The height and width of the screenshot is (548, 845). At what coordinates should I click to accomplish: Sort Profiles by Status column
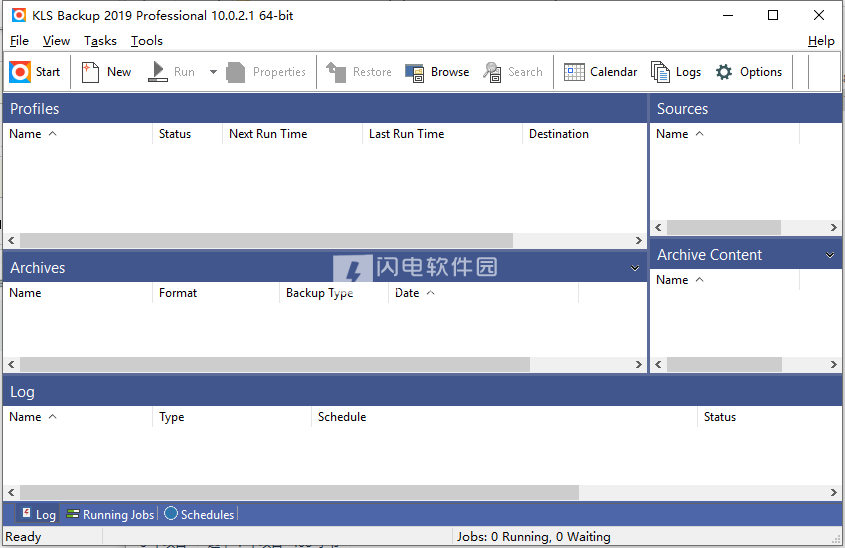[x=188, y=134]
